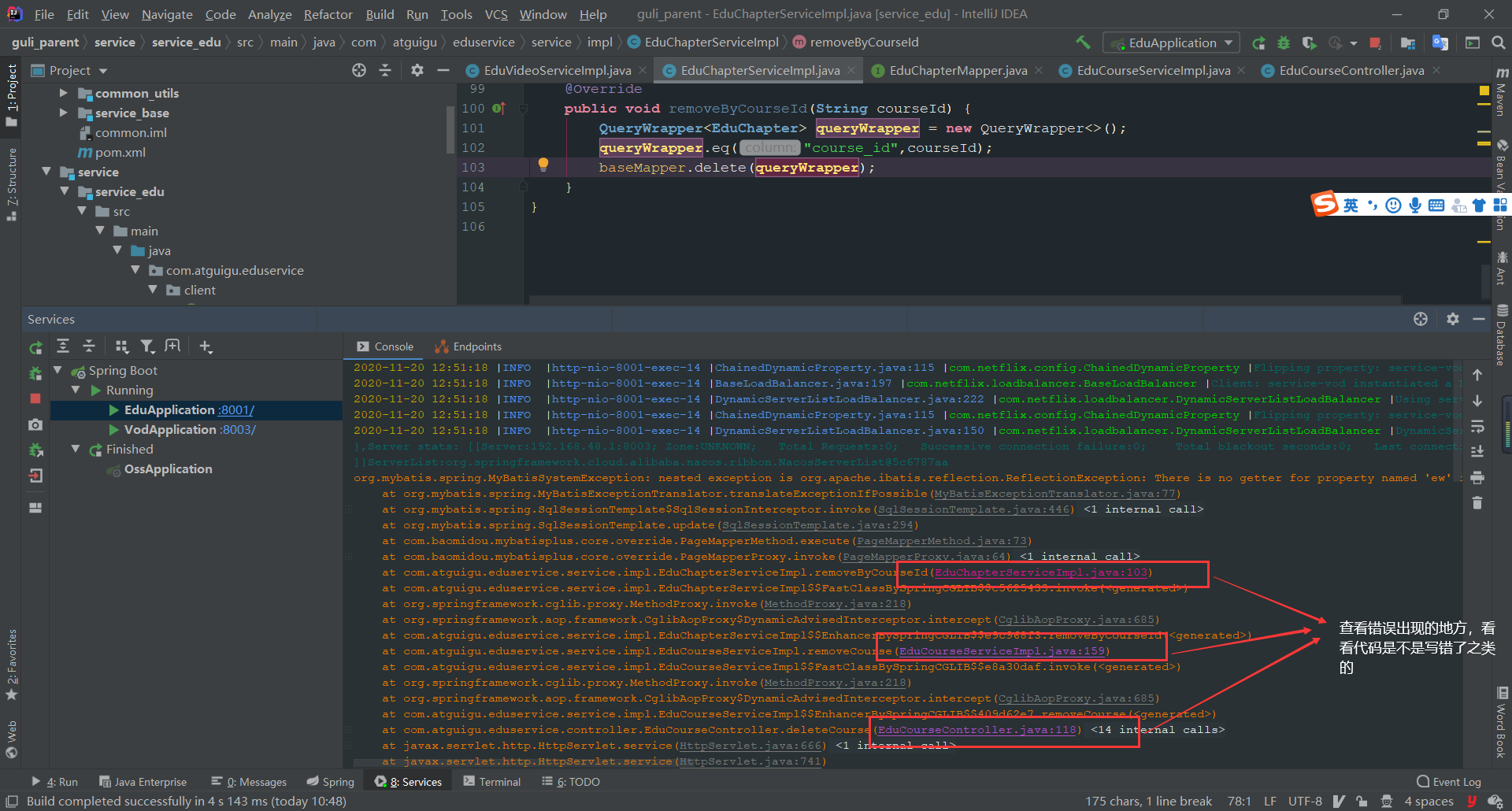Select OssApplication in Services tree
Screen dimensions: 1512x811
(x=168, y=468)
